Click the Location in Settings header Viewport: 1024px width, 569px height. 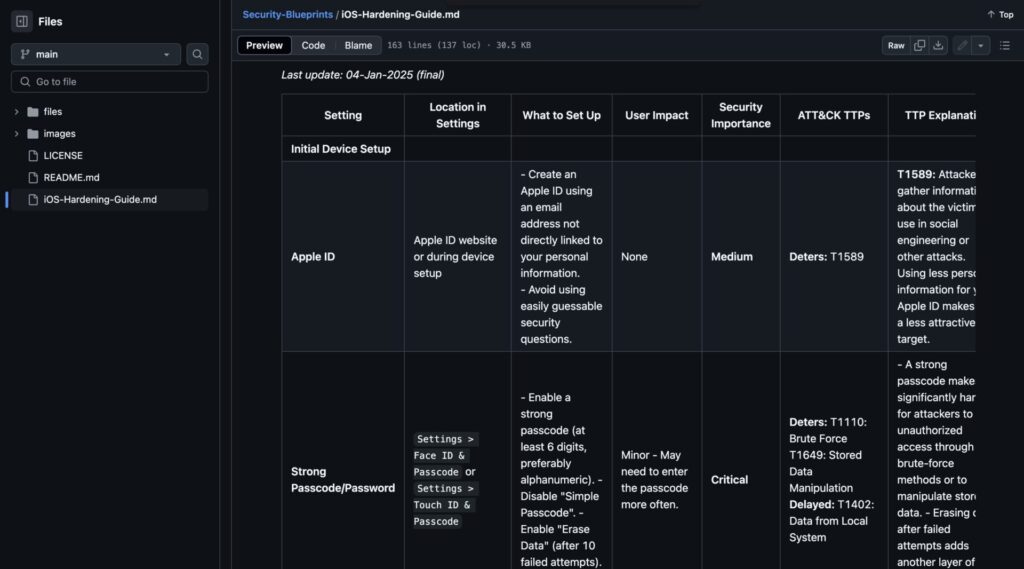(x=457, y=115)
